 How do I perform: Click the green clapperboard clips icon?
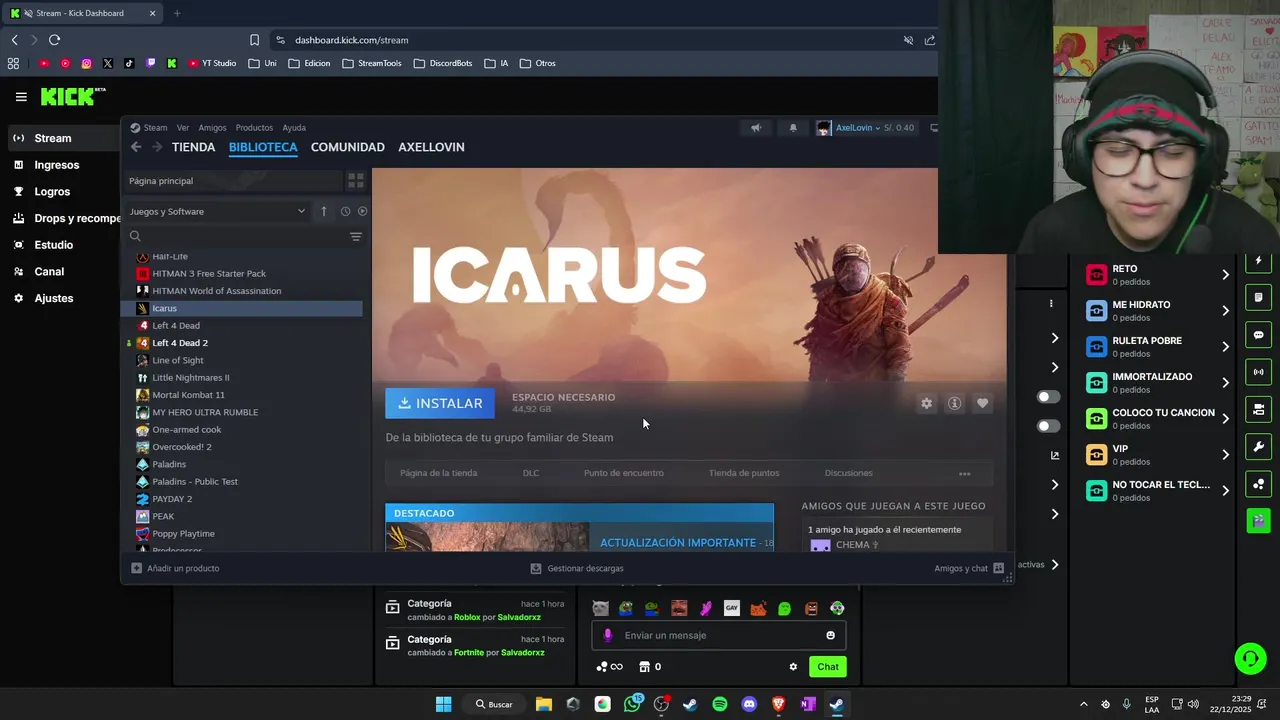point(1259,521)
